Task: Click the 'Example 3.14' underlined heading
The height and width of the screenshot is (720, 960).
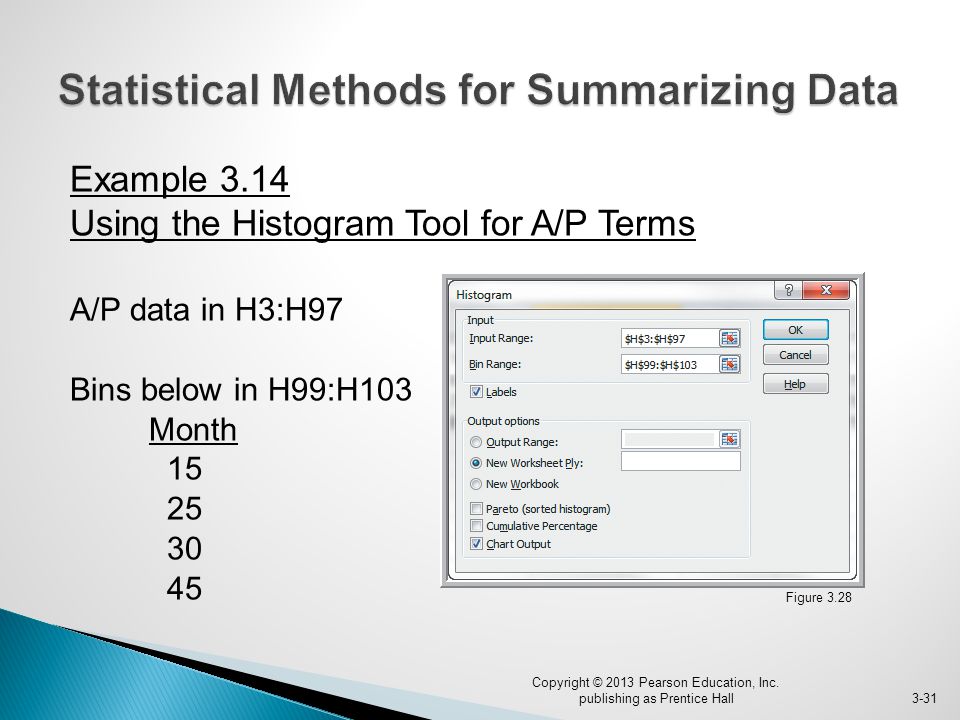Action: (179, 179)
